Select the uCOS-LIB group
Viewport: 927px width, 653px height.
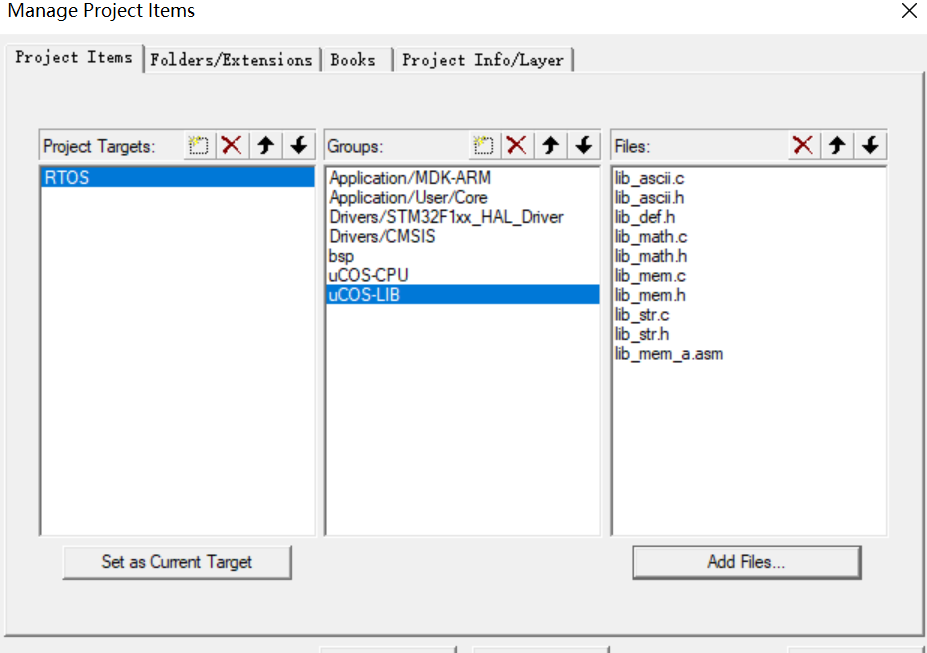point(462,295)
